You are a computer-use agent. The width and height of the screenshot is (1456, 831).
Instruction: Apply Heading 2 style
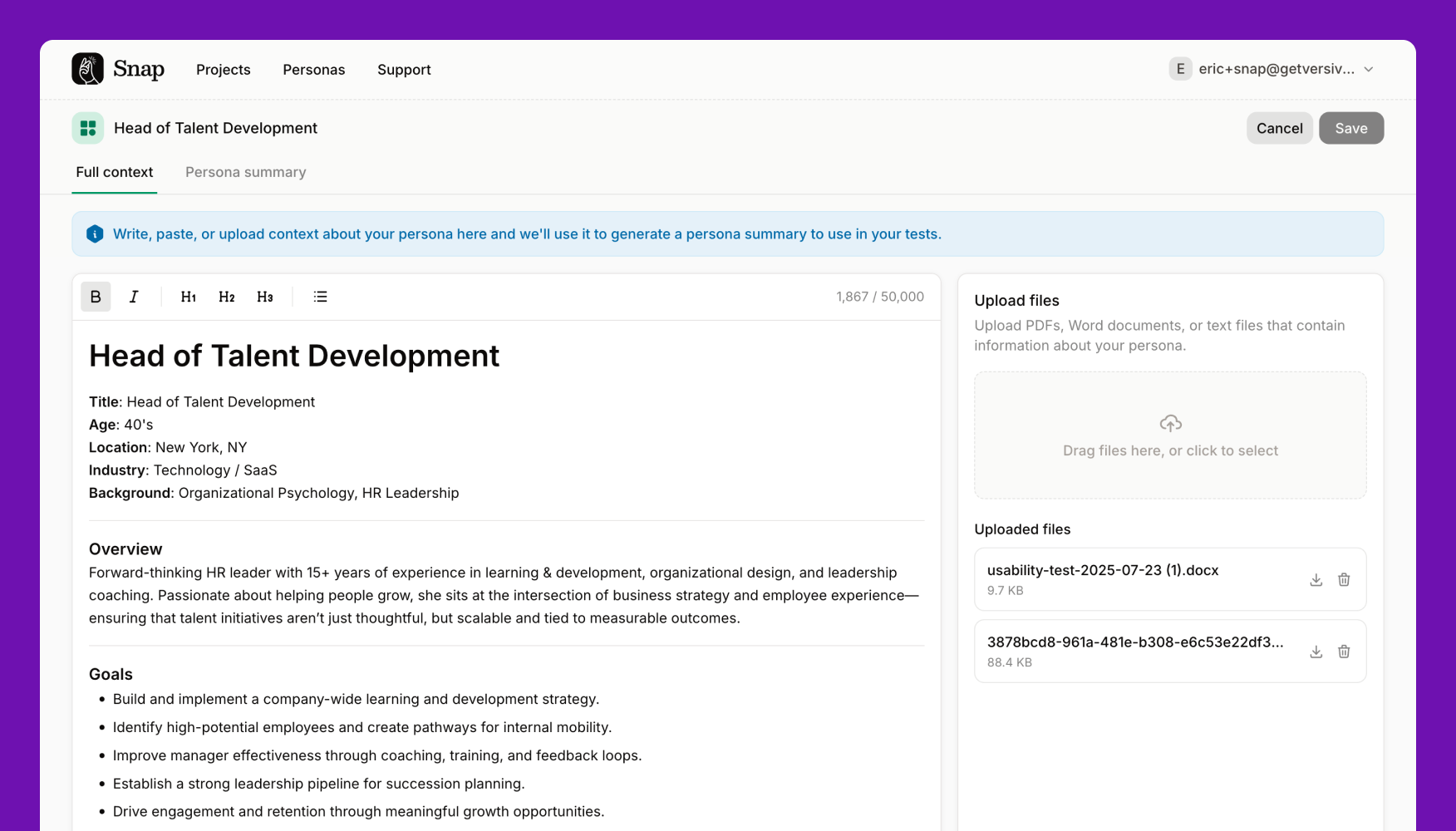point(227,297)
